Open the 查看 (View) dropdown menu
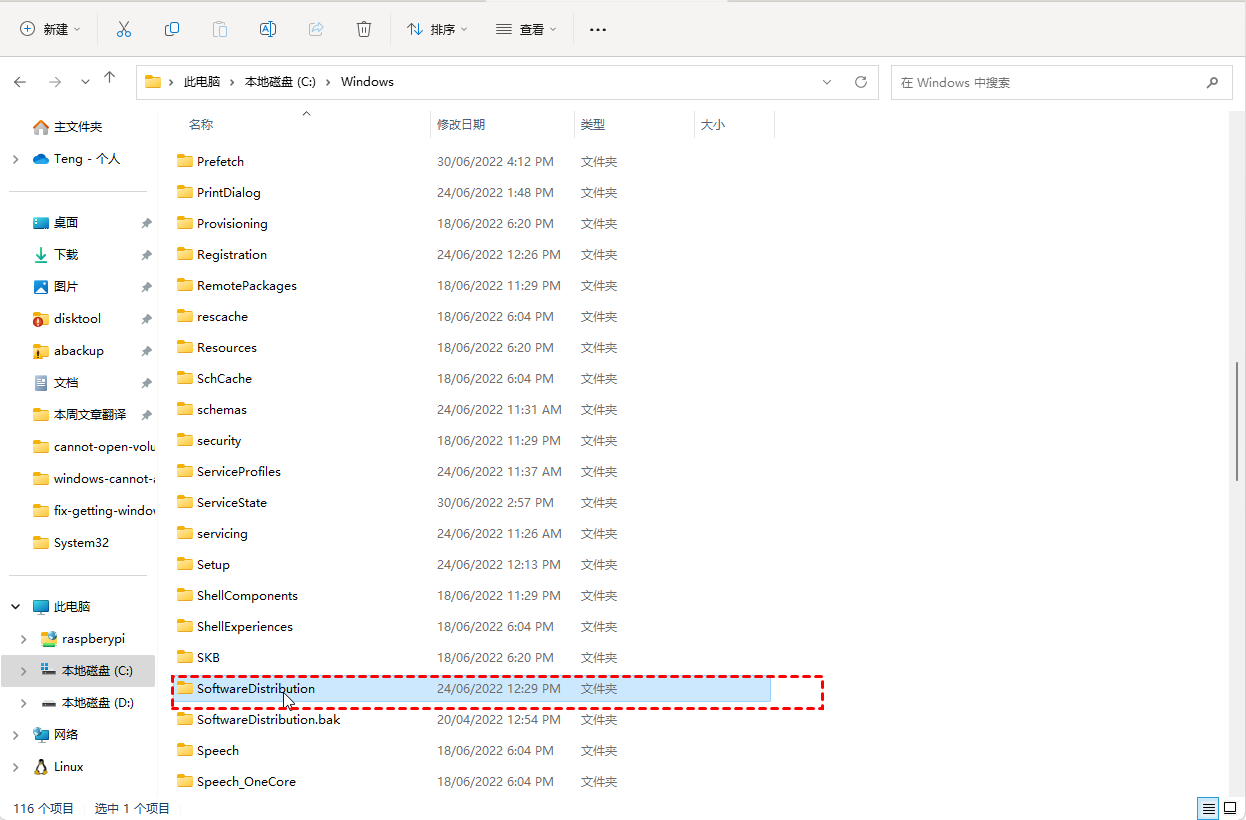 527,30
